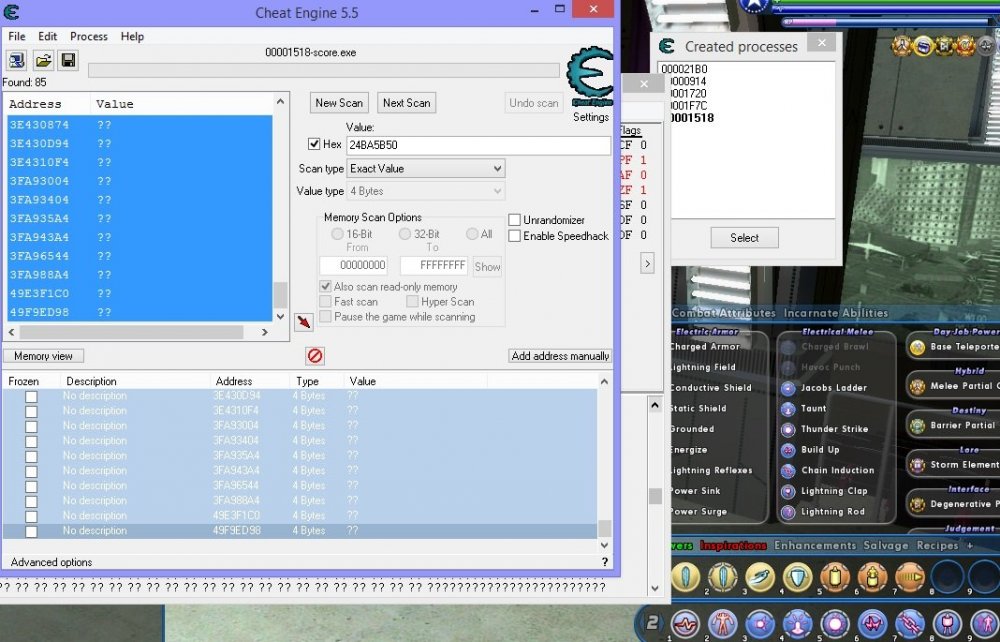The height and width of the screenshot is (642, 1000).
Task: Open the Value type dropdown
Action: pos(425,191)
